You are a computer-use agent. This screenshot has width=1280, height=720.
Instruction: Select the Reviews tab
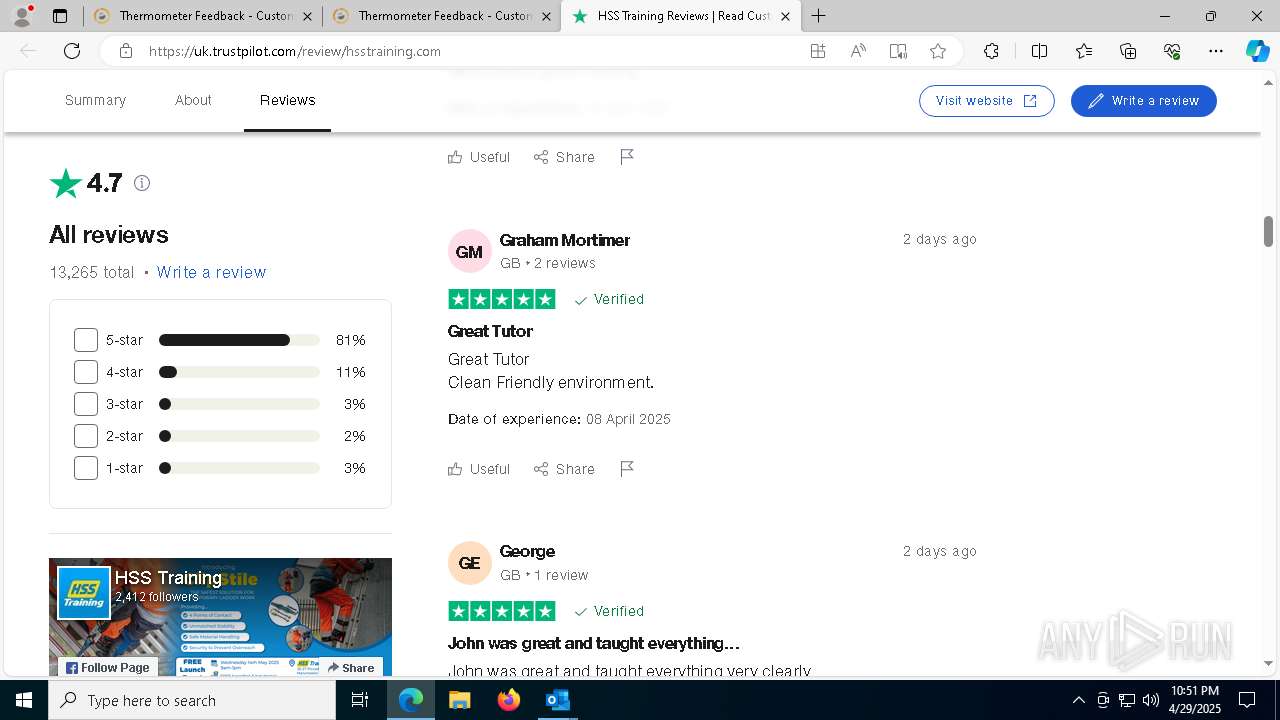[287, 100]
